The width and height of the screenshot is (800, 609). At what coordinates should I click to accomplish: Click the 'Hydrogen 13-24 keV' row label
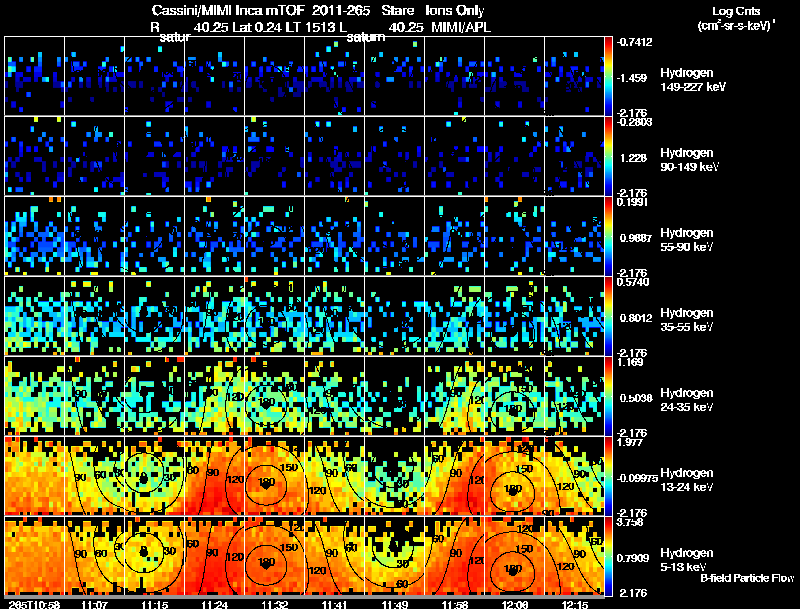(687, 480)
